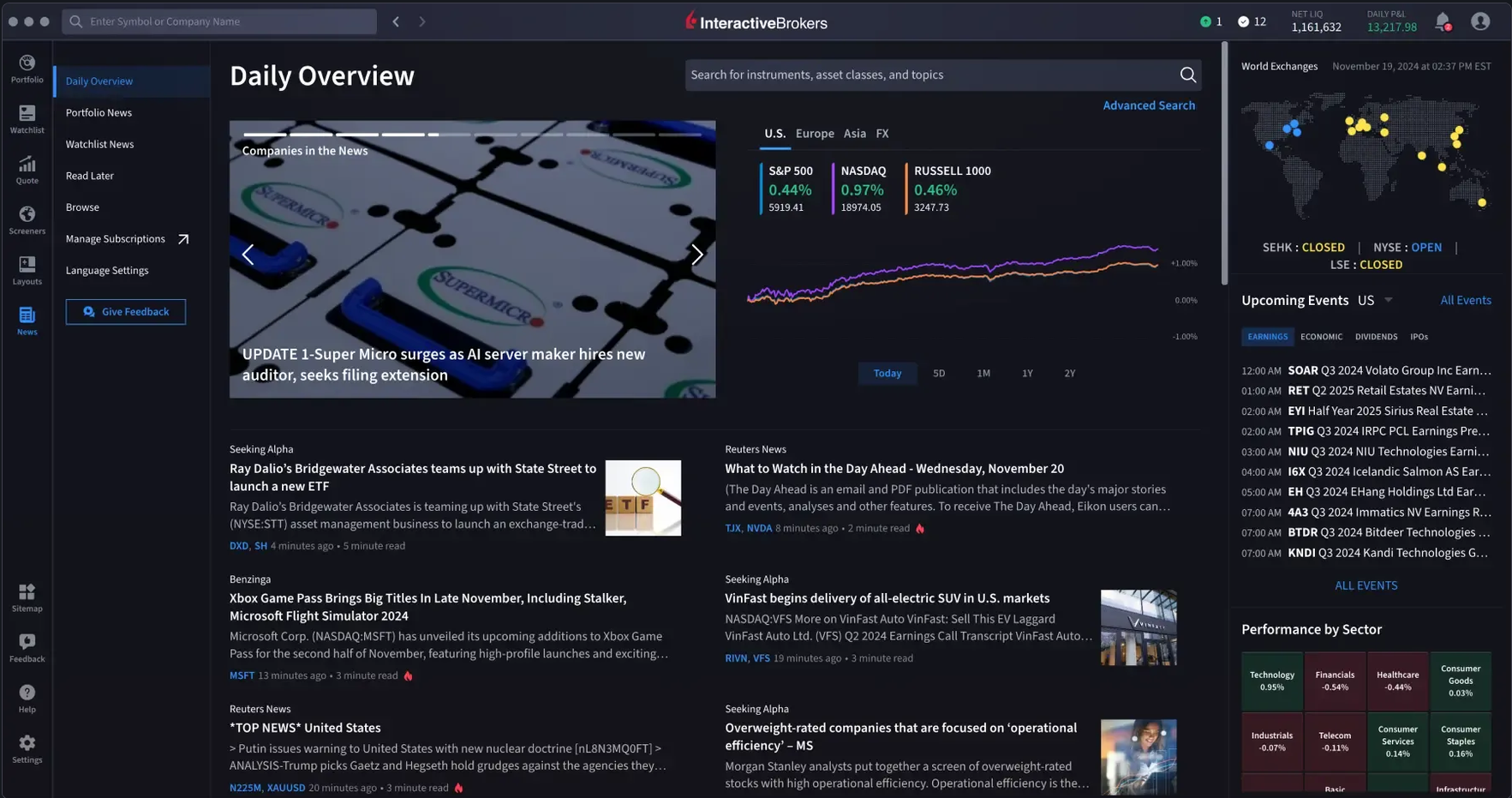Click the Technology sector tile
The width and height of the screenshot is (1512, 798).
tap(1271, 681)
